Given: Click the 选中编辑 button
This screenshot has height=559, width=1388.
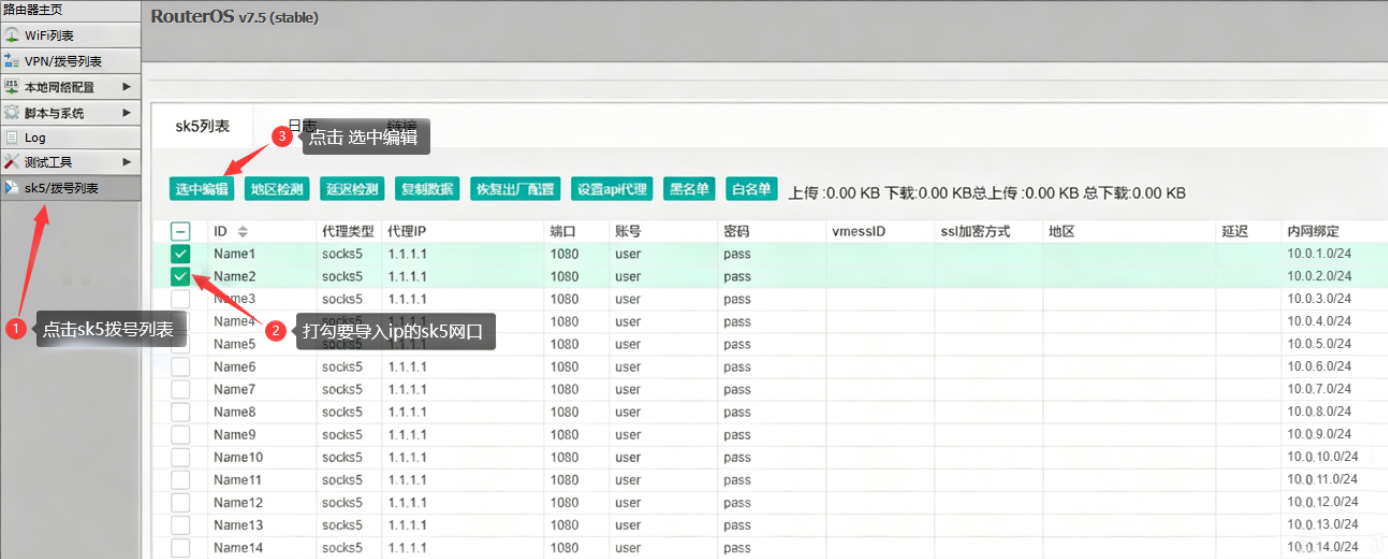Looking at the screenshot, I should tap(203, 189).
